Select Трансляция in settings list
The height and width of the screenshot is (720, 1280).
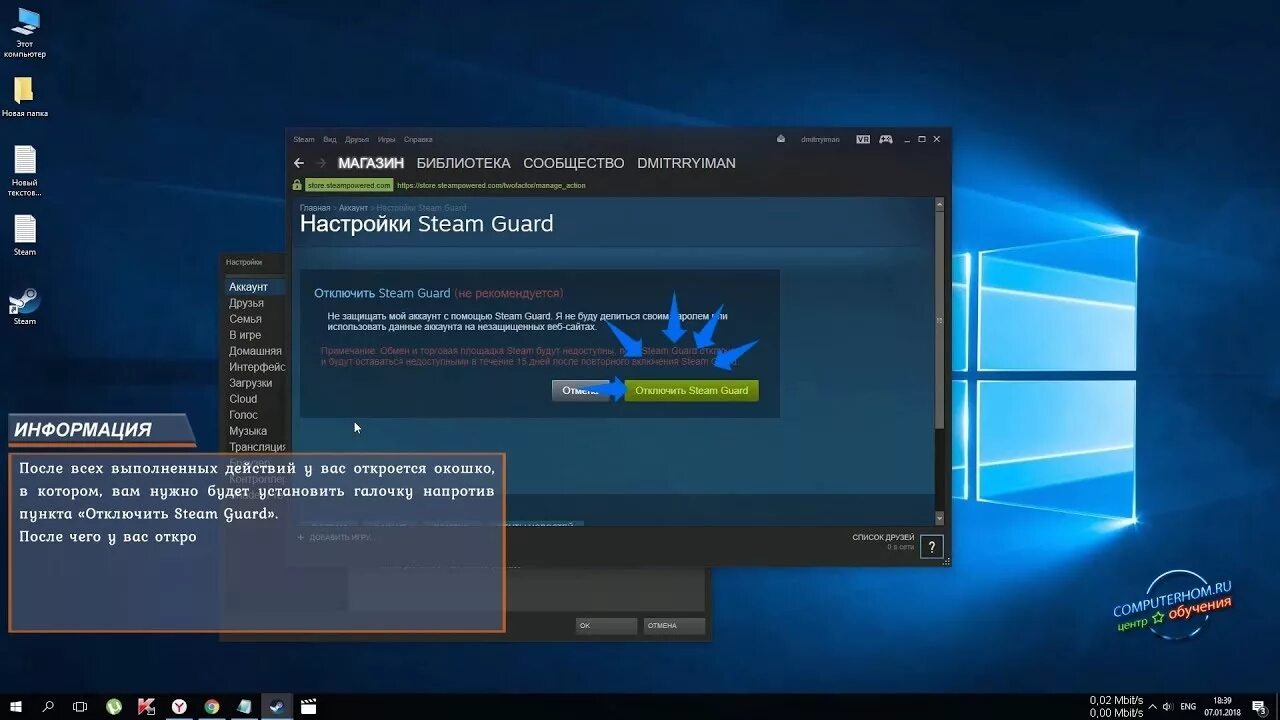coord(255,447)
